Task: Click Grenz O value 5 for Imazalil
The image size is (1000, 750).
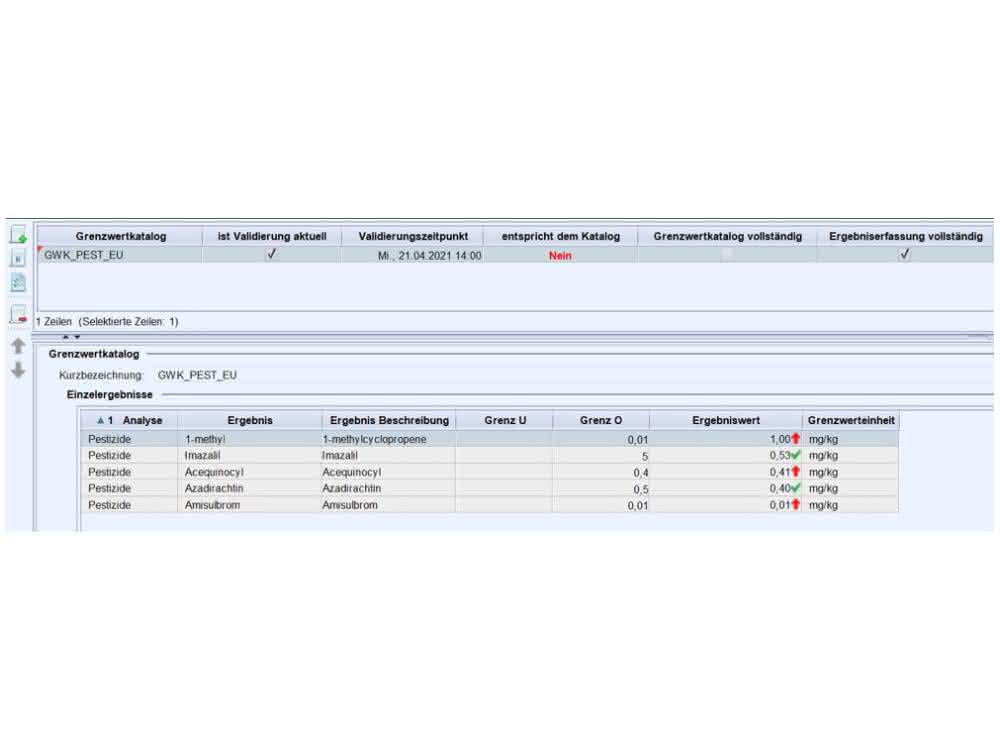Action: [601, 456]
